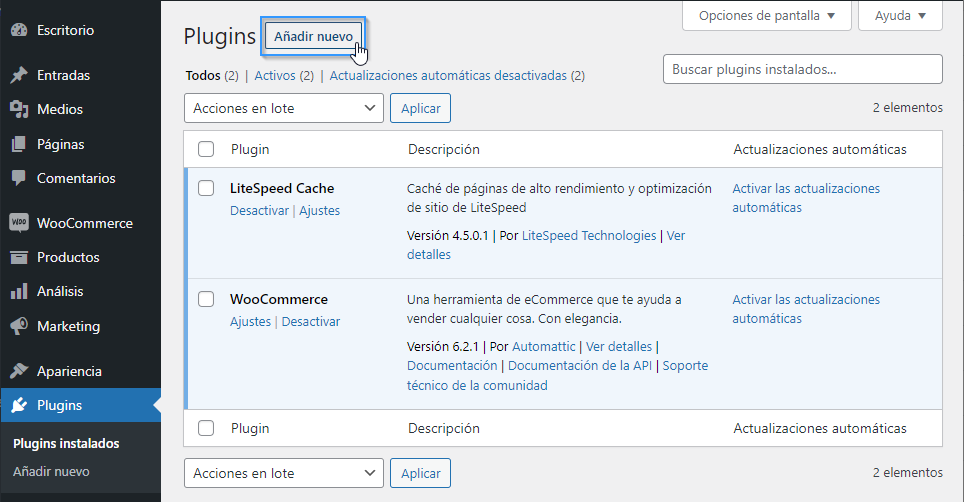
Task: Click the Productos archive box icon
Action: [19, 257]
